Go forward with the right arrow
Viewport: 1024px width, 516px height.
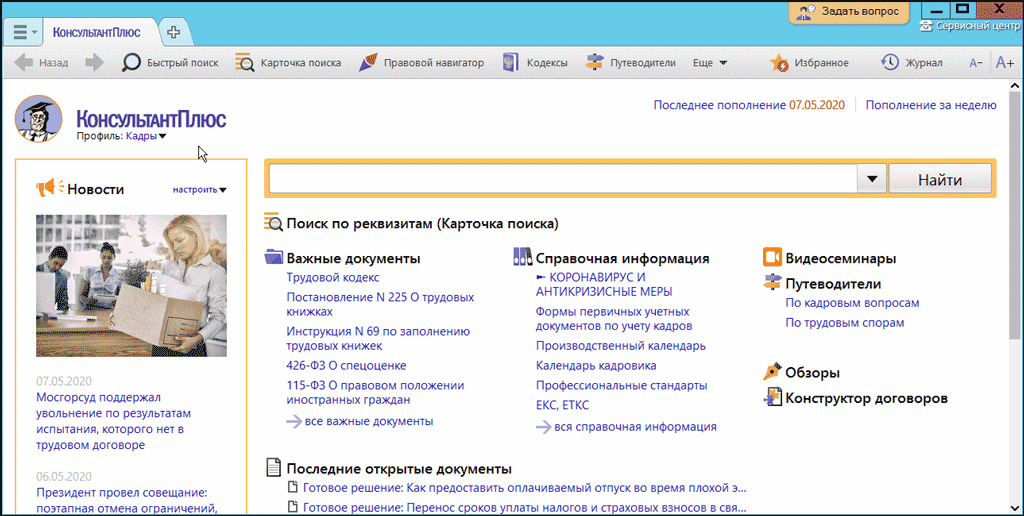tap(95, 63)
